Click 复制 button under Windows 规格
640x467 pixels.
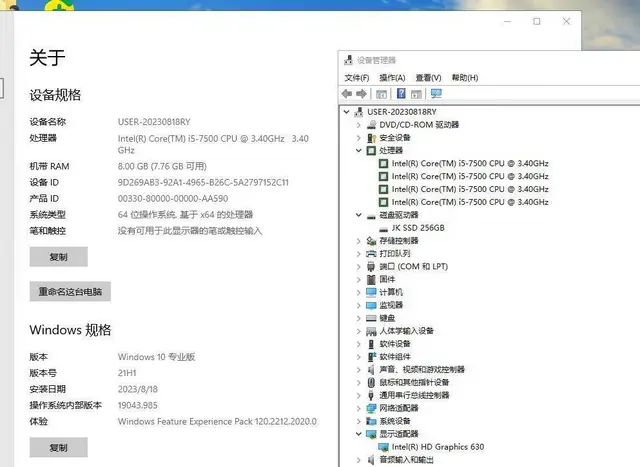tap(58, 447)
